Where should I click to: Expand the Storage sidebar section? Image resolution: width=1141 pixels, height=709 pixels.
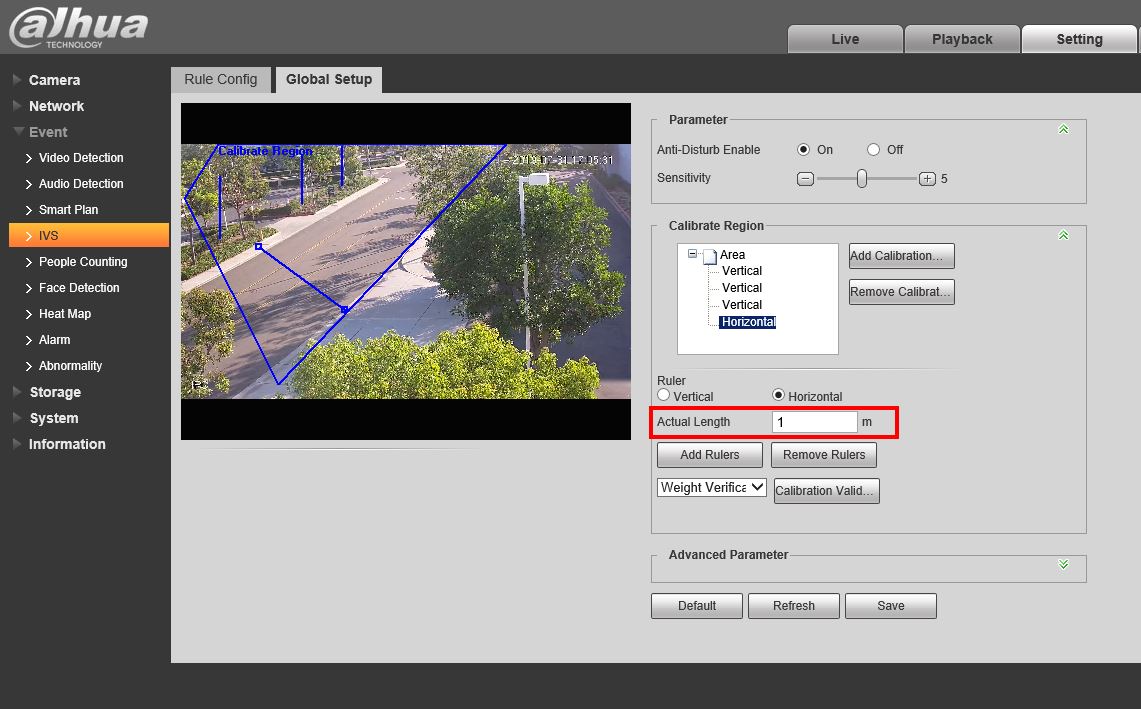coord(54,392)
